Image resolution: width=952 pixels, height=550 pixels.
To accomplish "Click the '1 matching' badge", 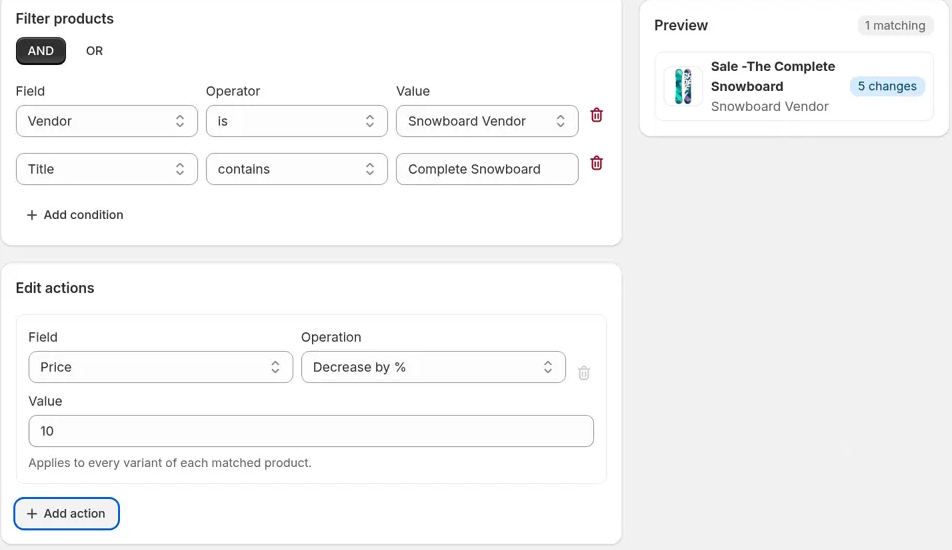I will coord(895,25).
